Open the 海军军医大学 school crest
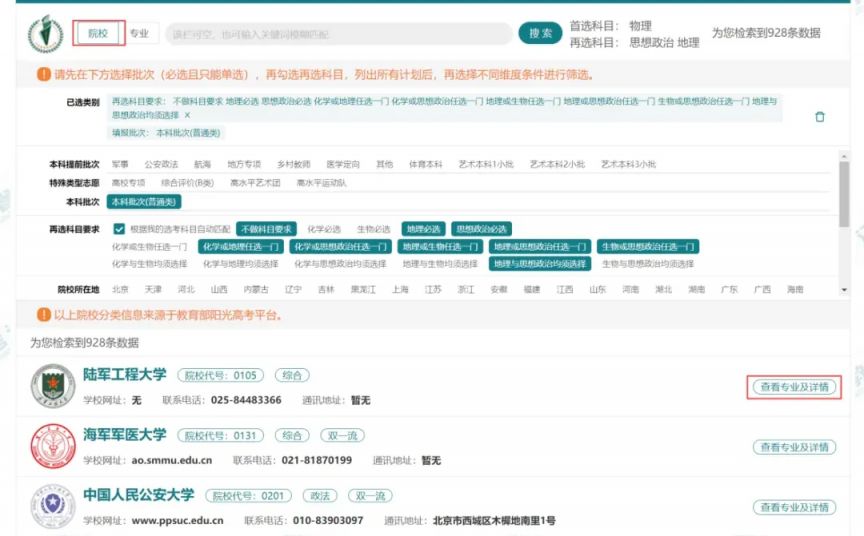 (53, 446)
